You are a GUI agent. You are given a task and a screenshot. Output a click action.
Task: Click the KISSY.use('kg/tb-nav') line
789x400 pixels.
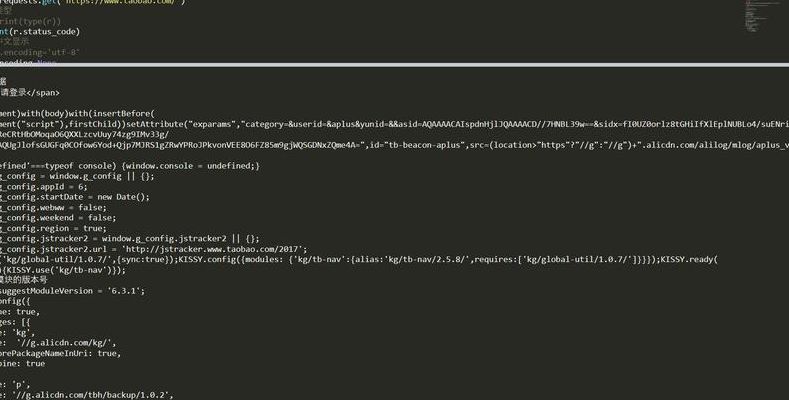(x=63, y=270)
